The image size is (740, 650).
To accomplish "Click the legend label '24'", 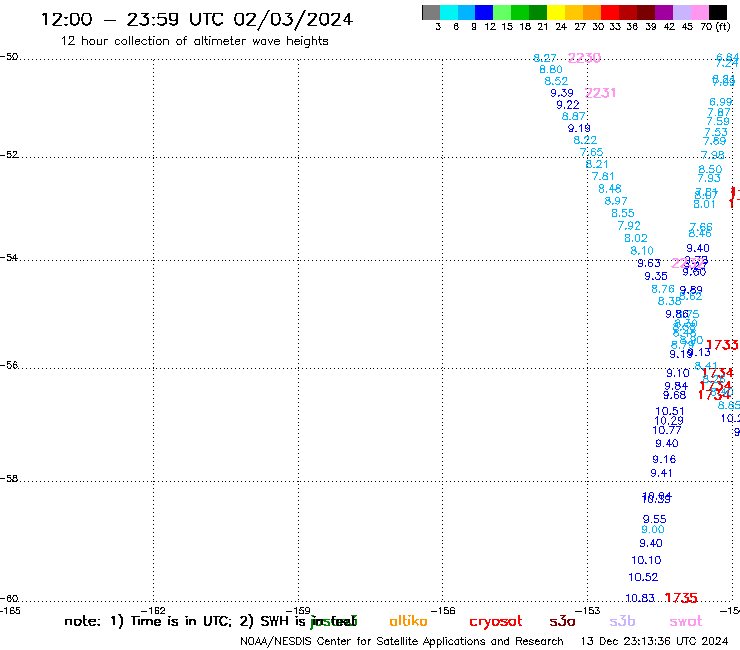I will point(561,27).
